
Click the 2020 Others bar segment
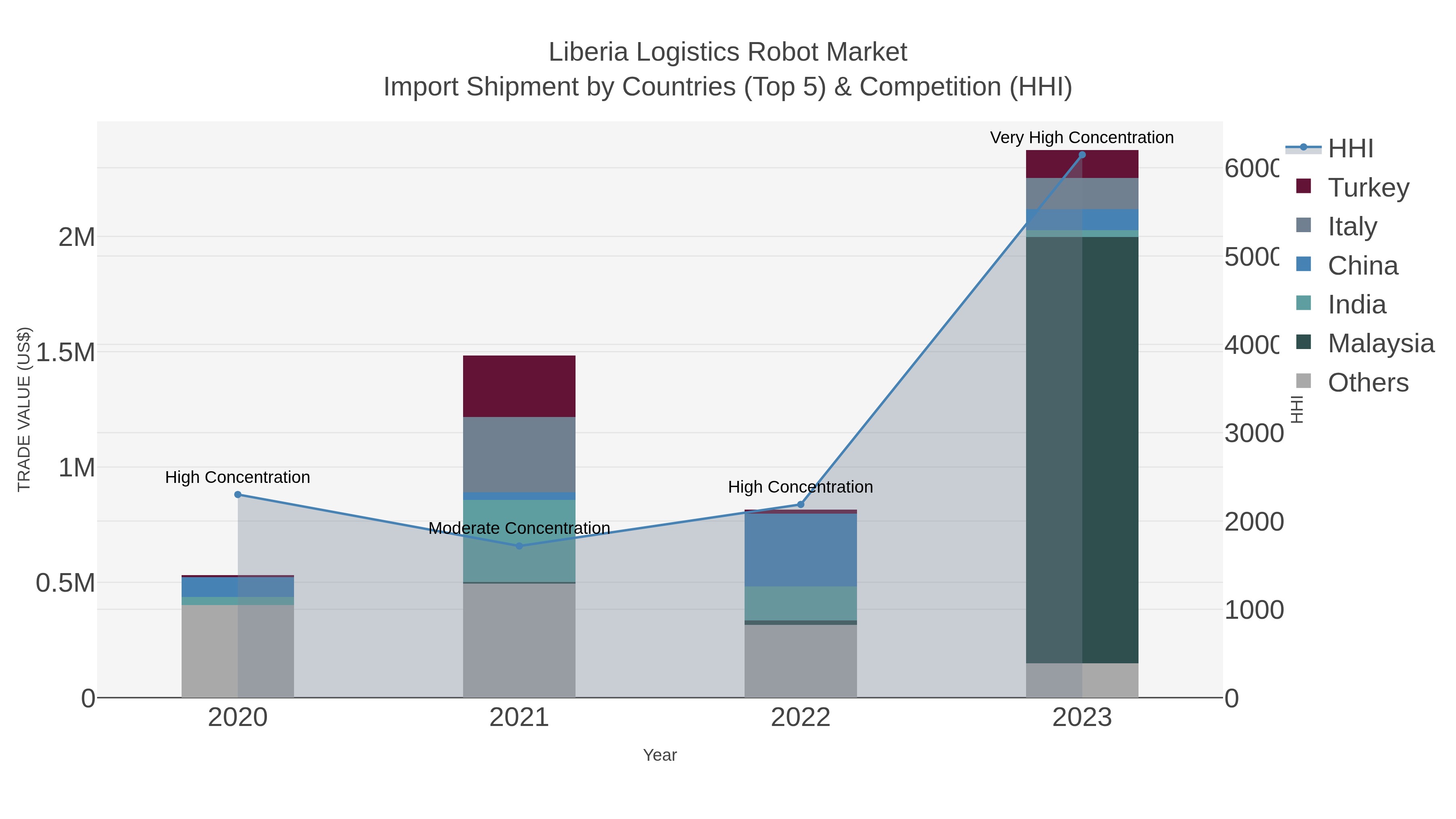pos(238,651)
